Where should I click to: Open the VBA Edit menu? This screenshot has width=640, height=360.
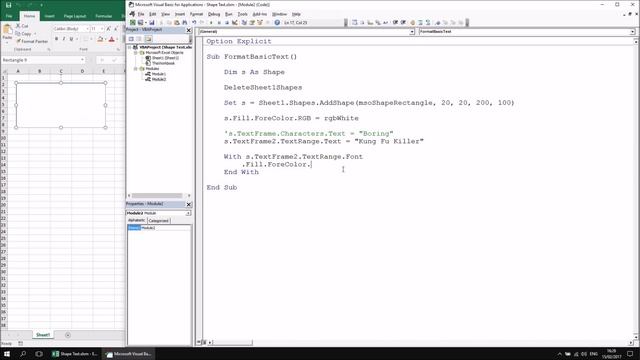click(x=153, y=14)
